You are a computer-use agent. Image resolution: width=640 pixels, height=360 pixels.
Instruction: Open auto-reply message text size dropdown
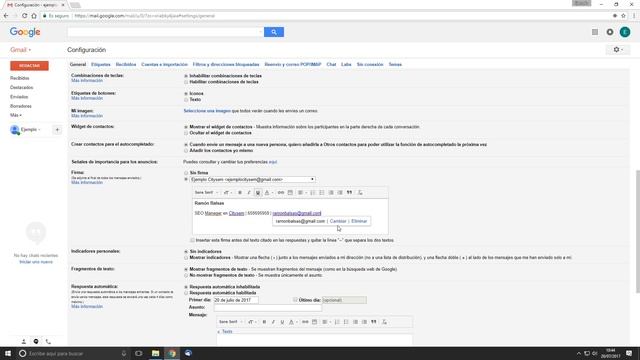252,322
